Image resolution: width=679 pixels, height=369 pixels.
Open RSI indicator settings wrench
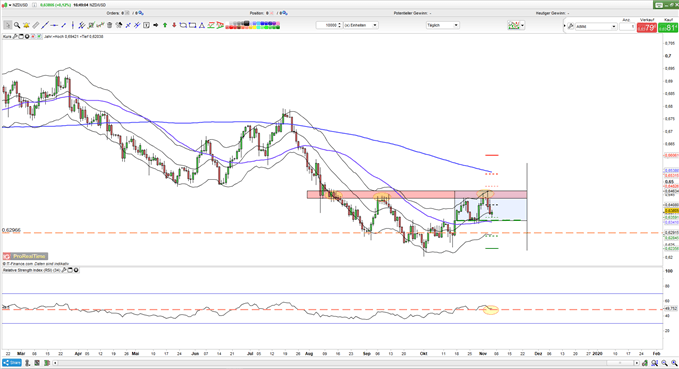64,270
